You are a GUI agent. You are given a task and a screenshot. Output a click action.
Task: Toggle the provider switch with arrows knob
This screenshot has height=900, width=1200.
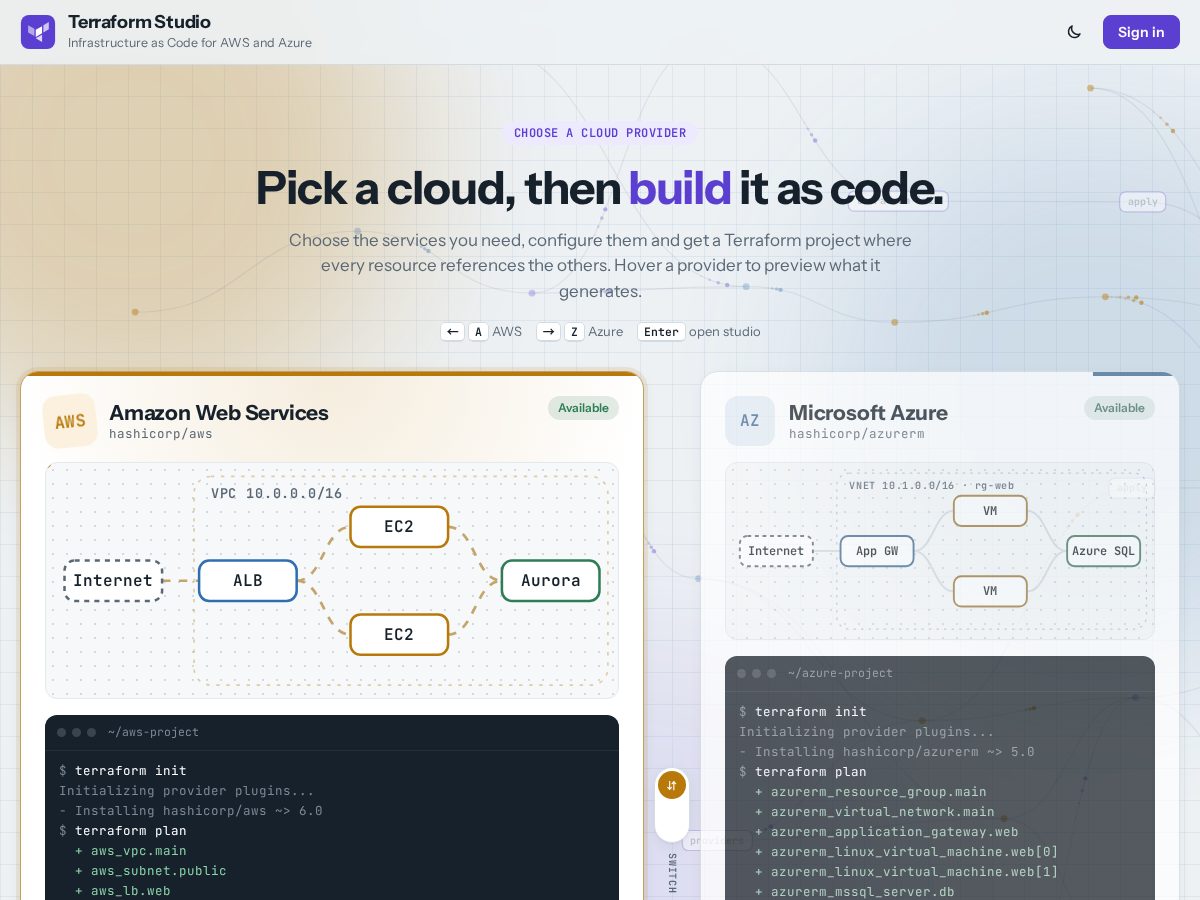(x=672, y=785)
